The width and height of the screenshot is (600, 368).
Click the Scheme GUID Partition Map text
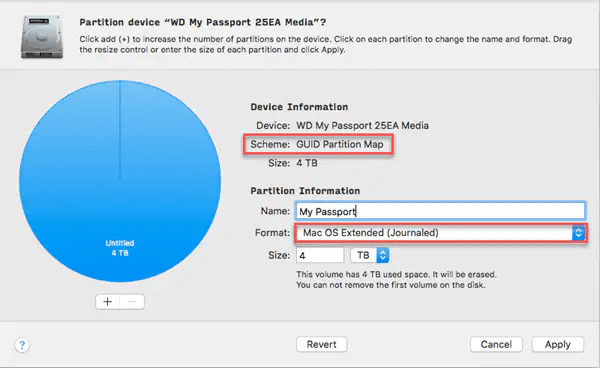(x=317, y=144)
